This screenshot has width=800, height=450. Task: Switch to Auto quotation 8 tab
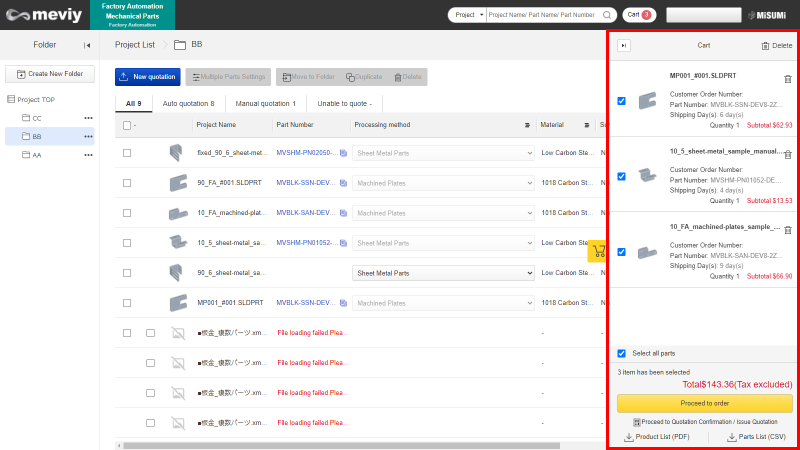[188, 104]
